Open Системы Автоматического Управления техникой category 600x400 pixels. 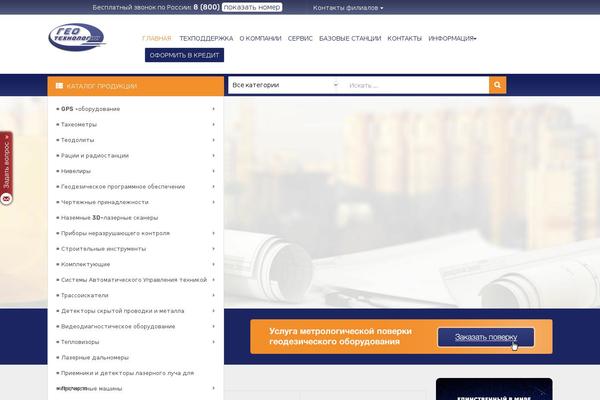click(x=134, y=280)
